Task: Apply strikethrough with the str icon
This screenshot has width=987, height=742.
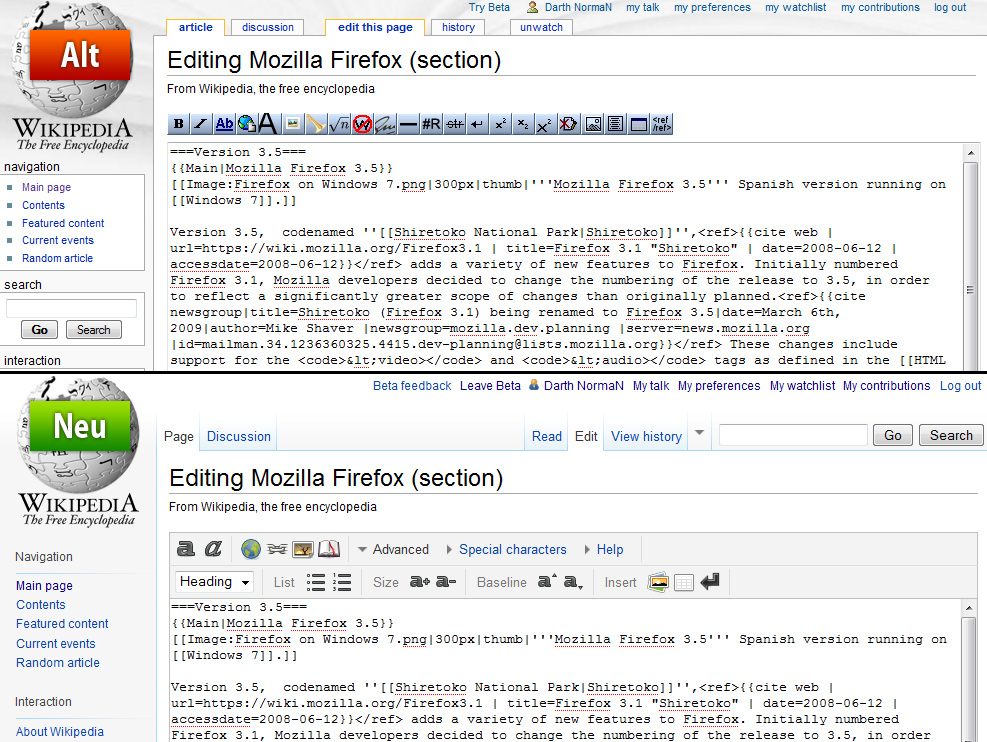Action: [454, 124]
